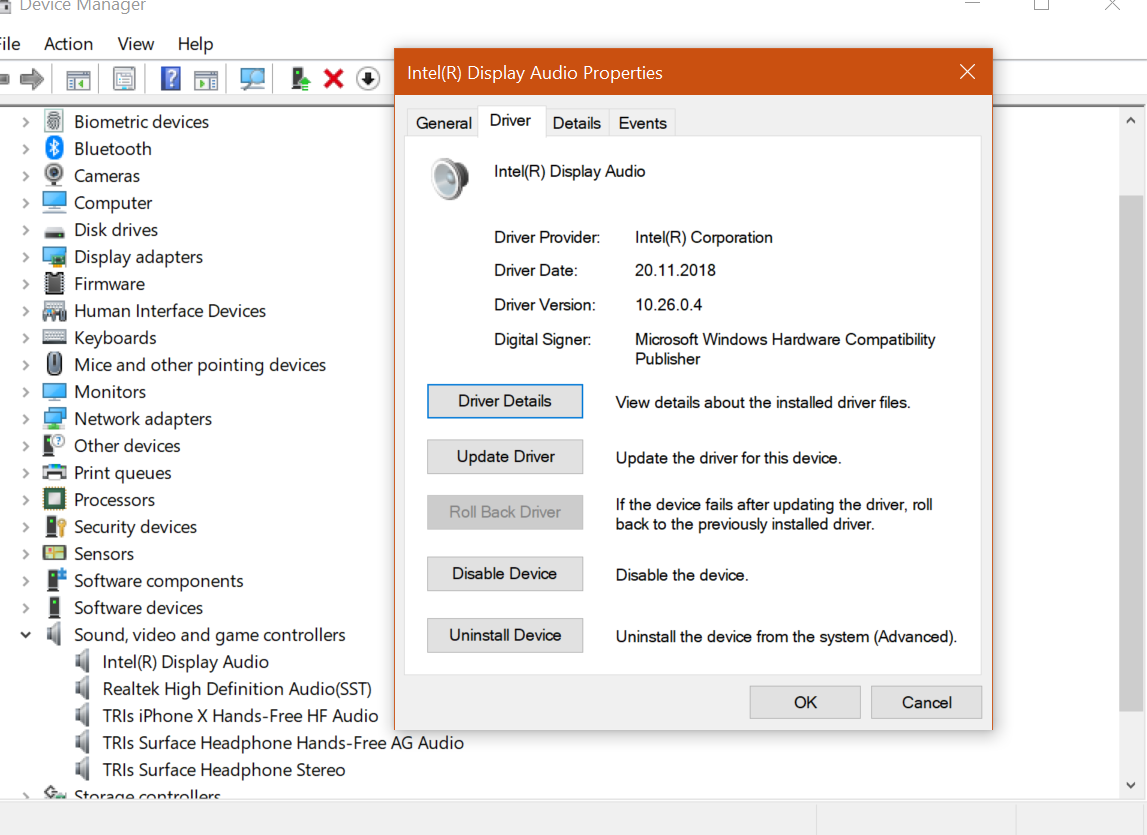
Task: Expand the Other devices category
Action: point(26,446)
